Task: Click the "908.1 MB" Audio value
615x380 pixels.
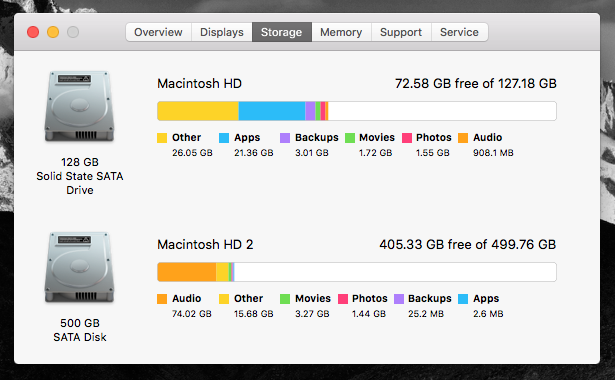Action: (x=493, y=153)
